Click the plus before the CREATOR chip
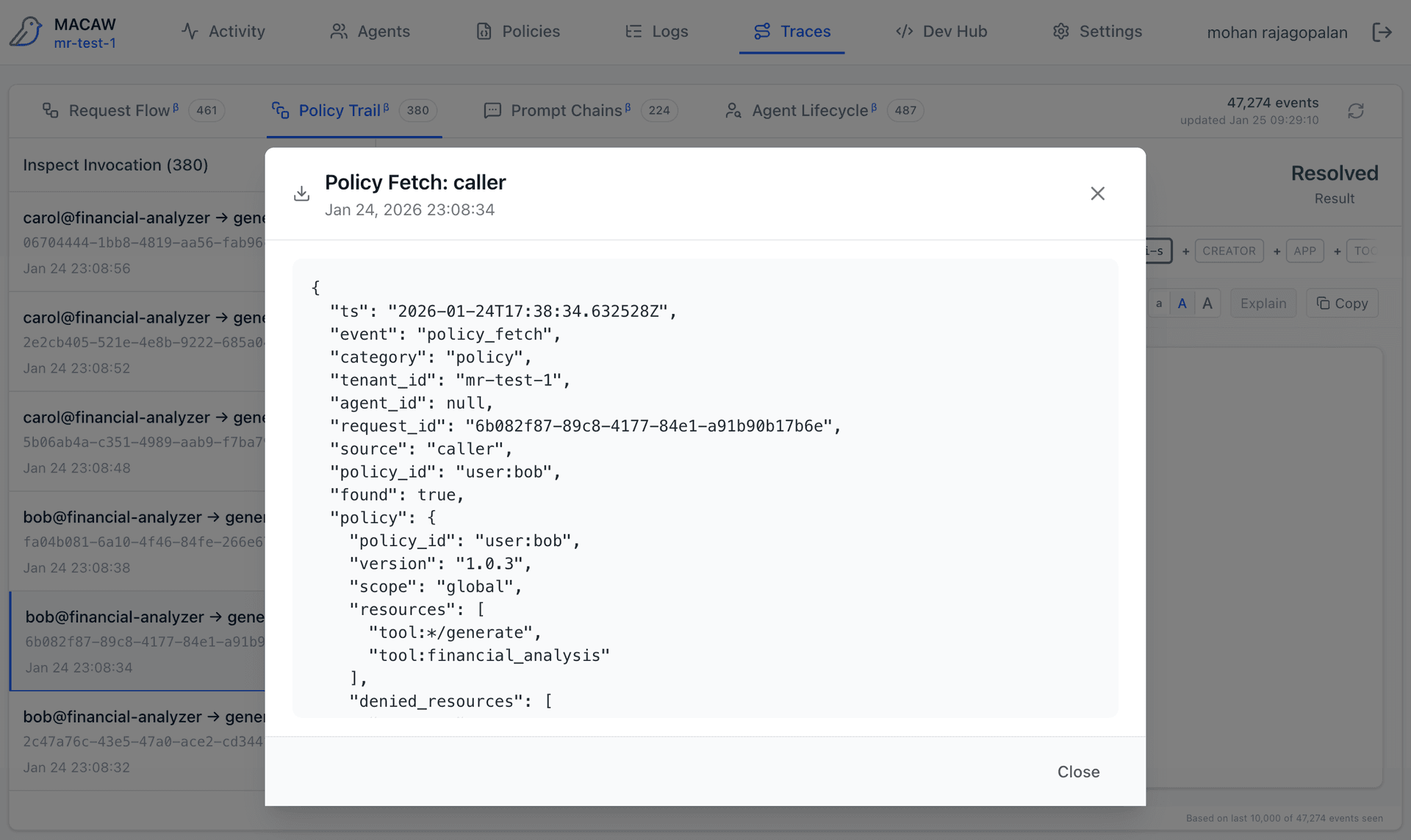 1186,251
